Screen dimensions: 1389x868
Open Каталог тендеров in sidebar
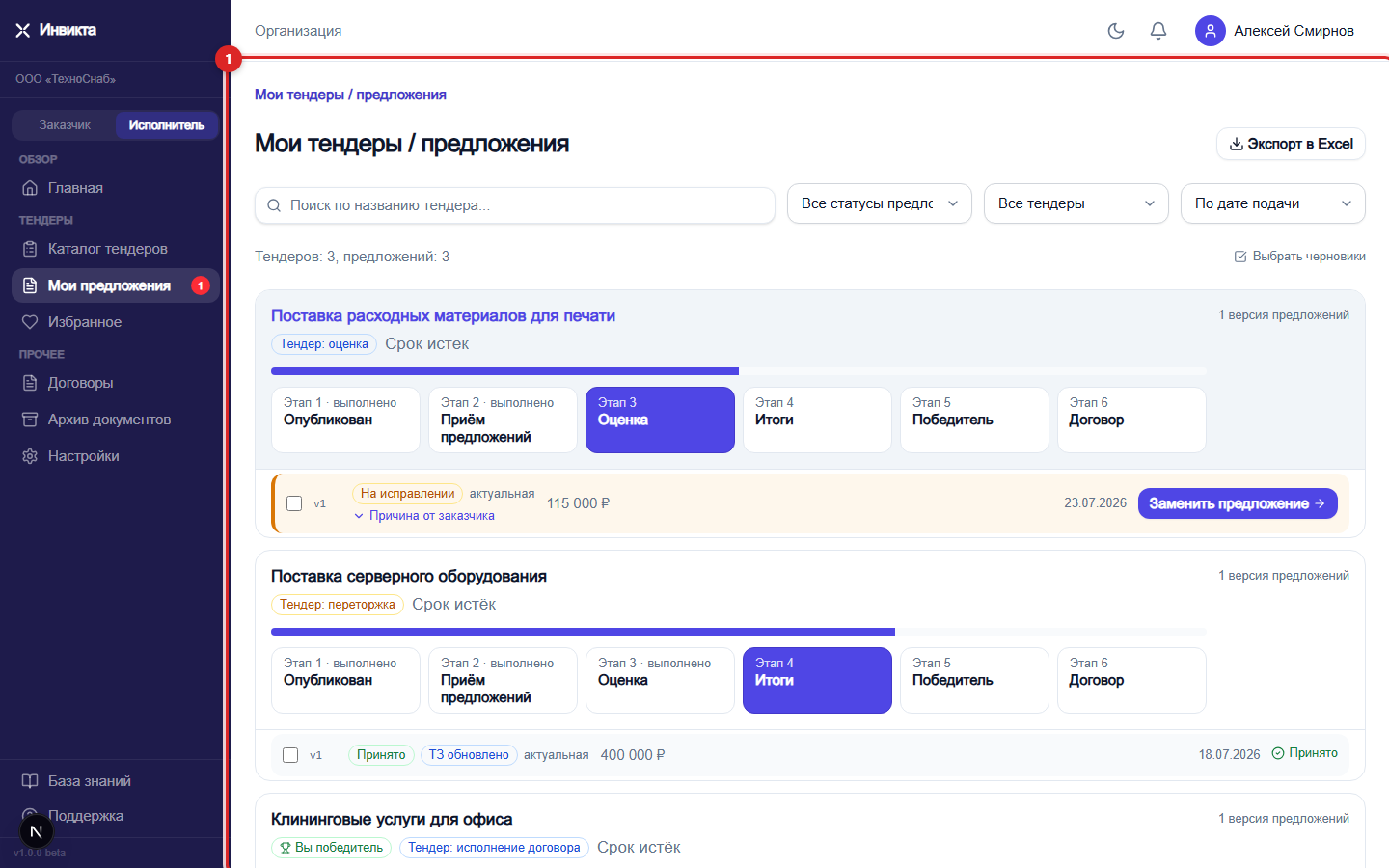[116, 249]
